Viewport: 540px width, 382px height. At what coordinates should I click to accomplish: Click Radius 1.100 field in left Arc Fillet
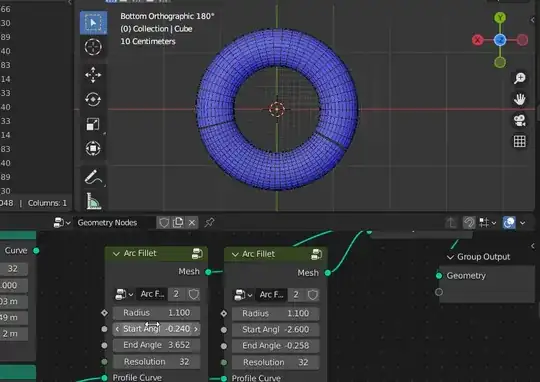click(156, 313)
